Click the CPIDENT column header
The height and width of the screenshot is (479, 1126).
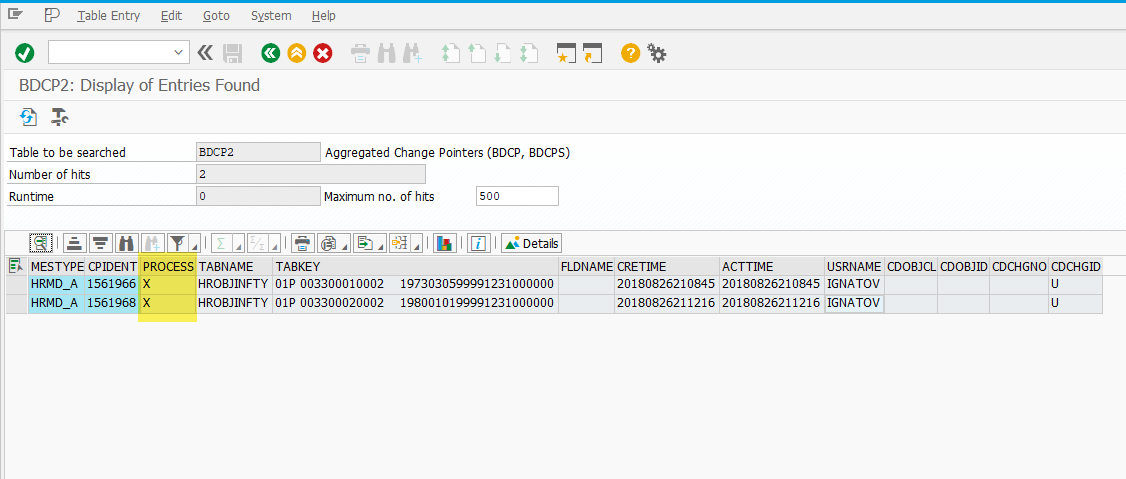point(112,266)
